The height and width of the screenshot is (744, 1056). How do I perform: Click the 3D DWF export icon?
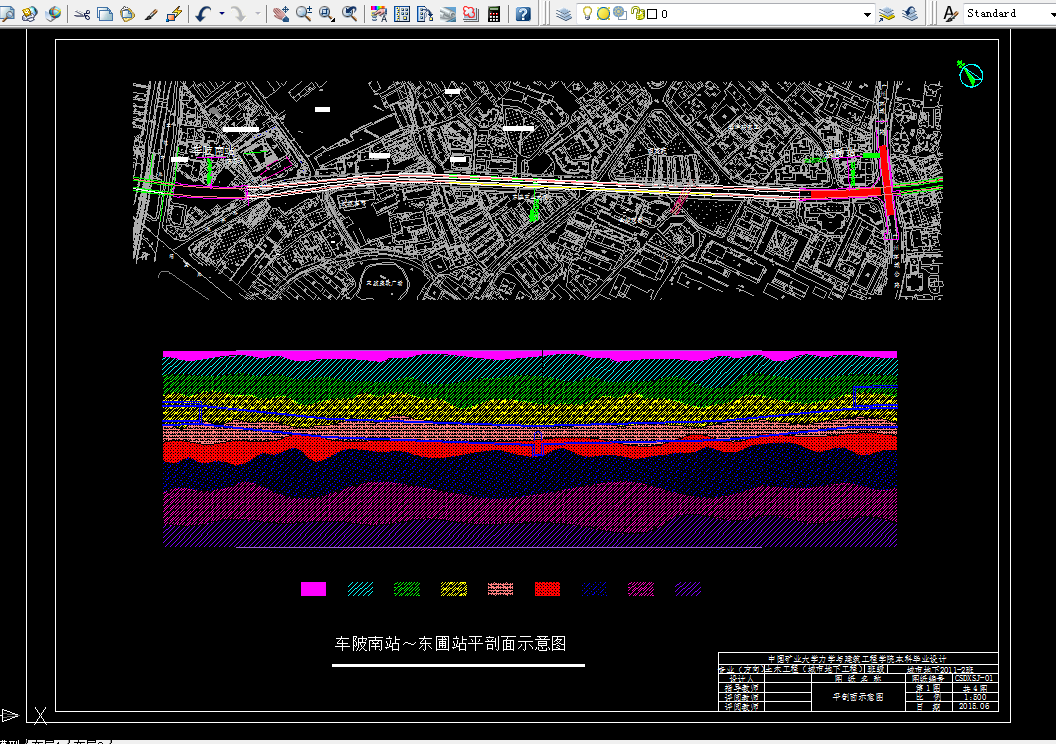point(53,13)
